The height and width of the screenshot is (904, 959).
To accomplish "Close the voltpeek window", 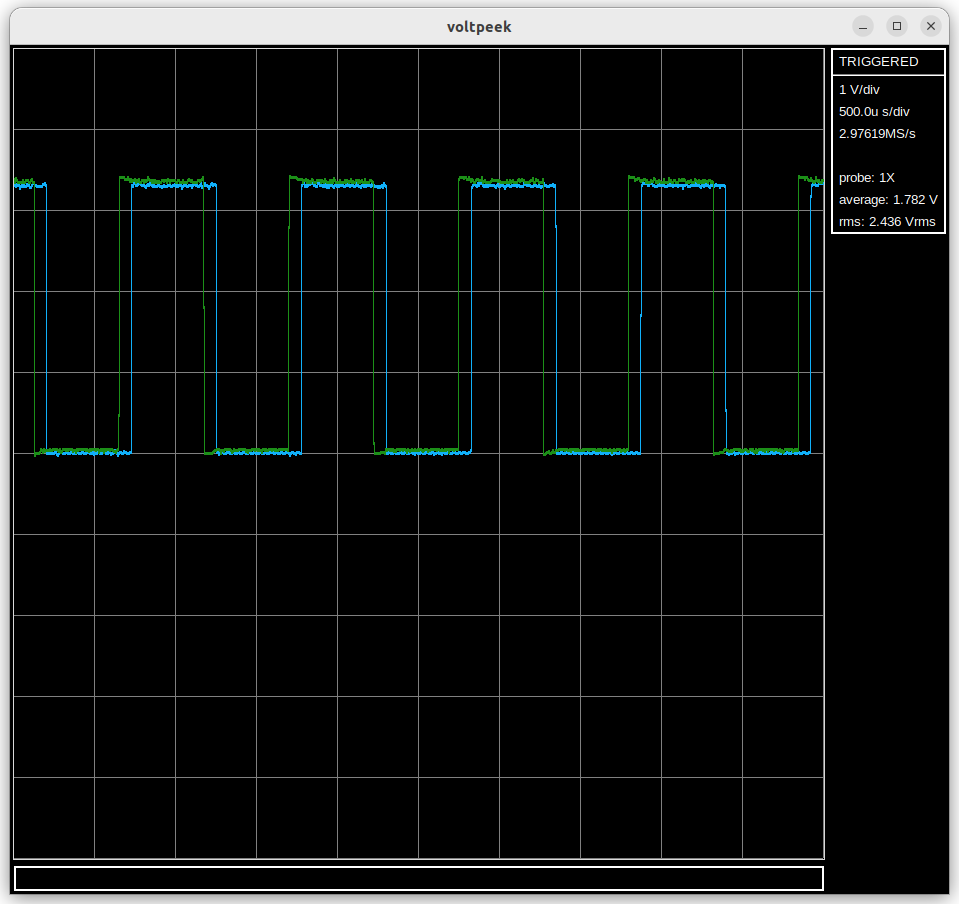I will point(931,26).
